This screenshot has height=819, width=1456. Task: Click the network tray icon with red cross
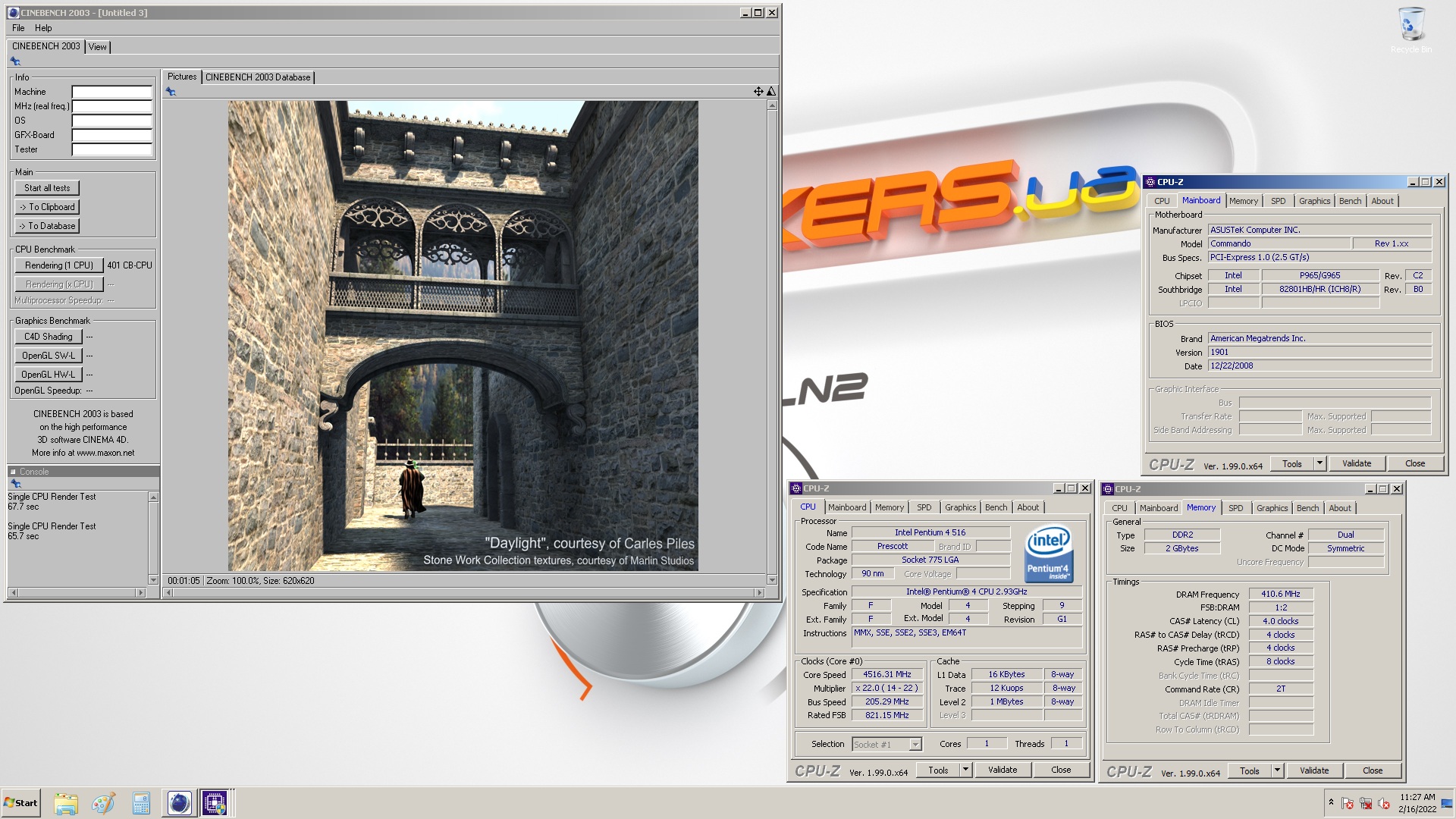point(1366,803)
